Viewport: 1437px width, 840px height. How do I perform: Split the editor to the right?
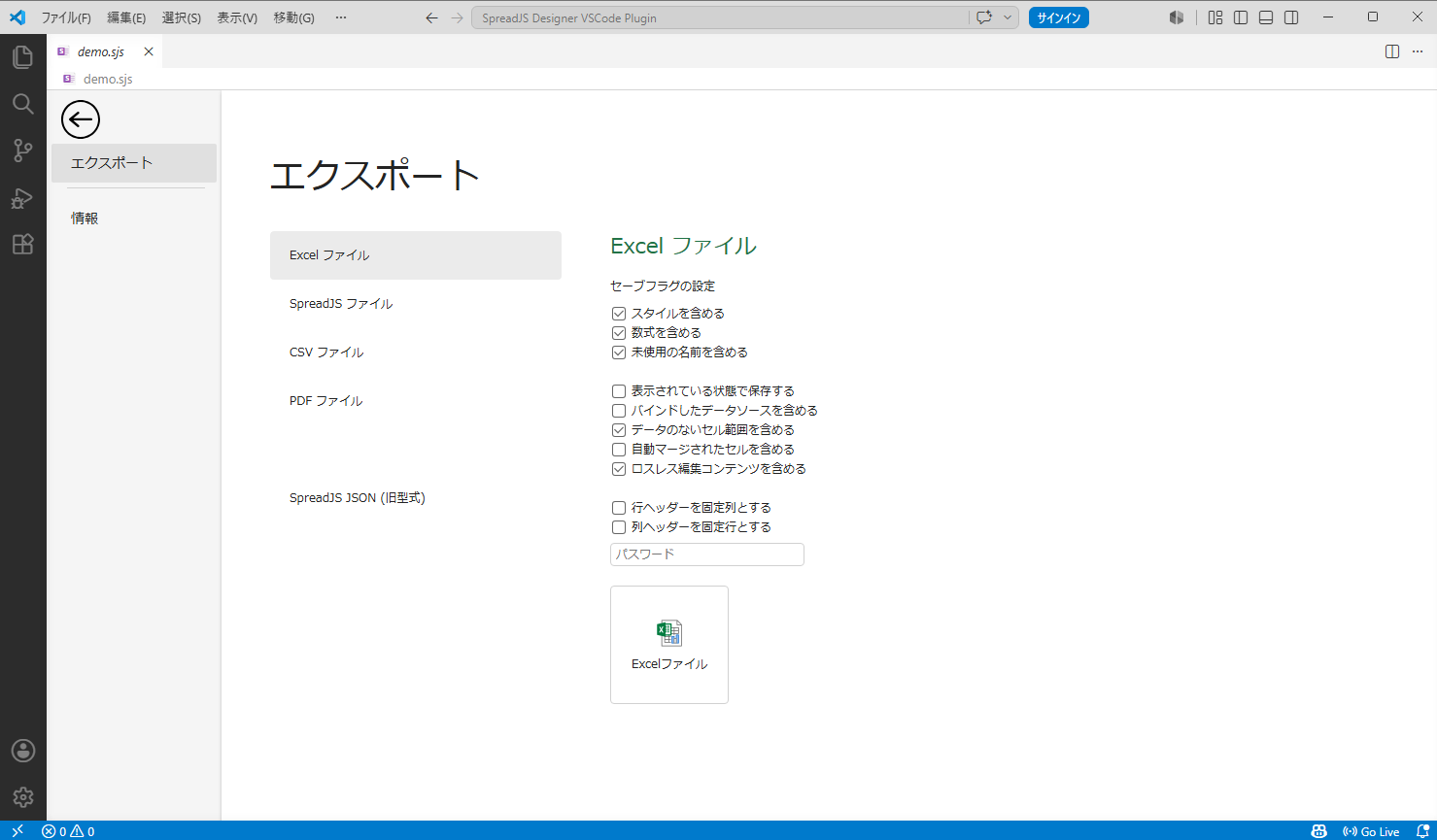(1392, 51)
